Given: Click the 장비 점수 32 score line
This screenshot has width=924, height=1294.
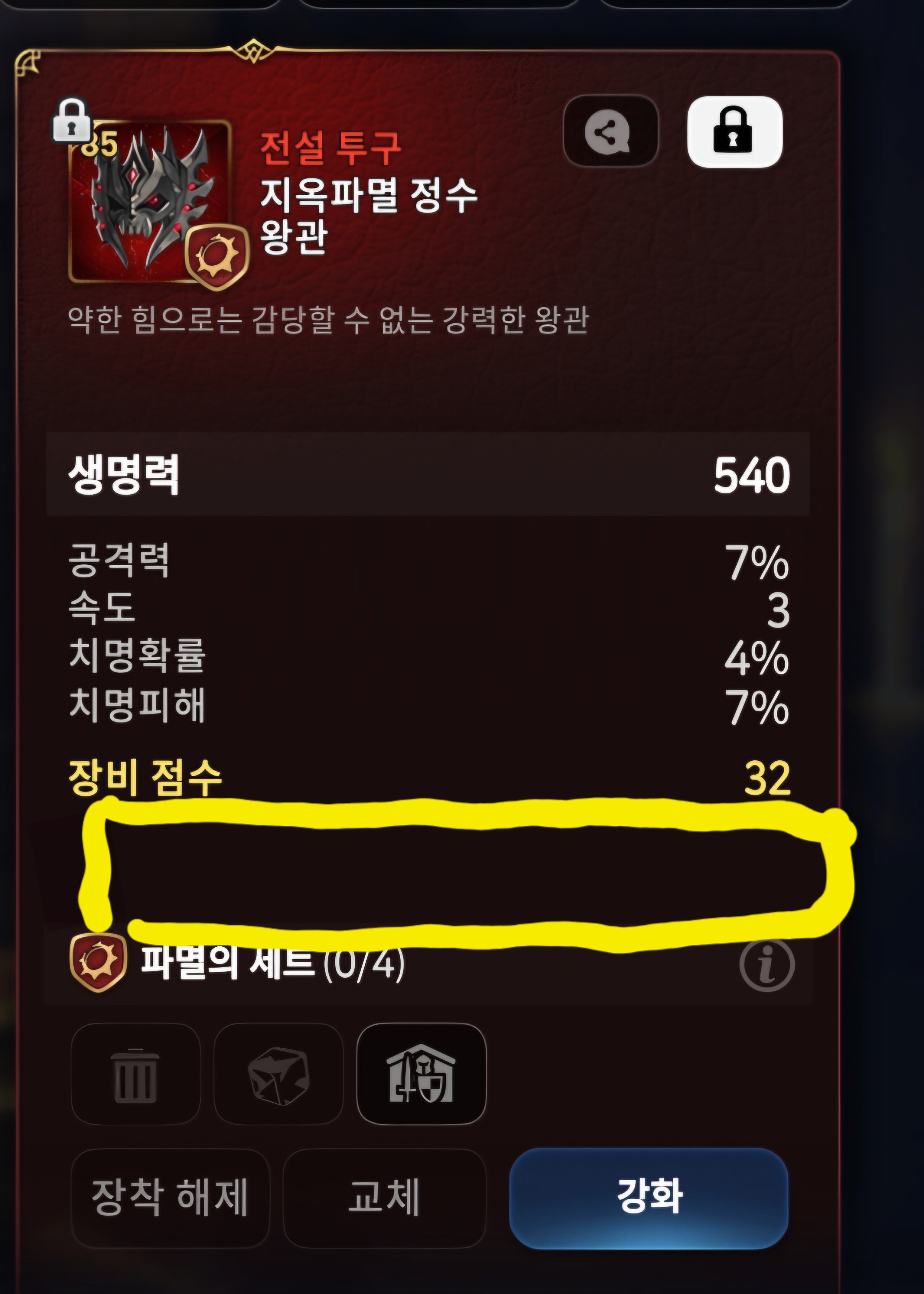Looking at the screenshot, I should (430, 777).
